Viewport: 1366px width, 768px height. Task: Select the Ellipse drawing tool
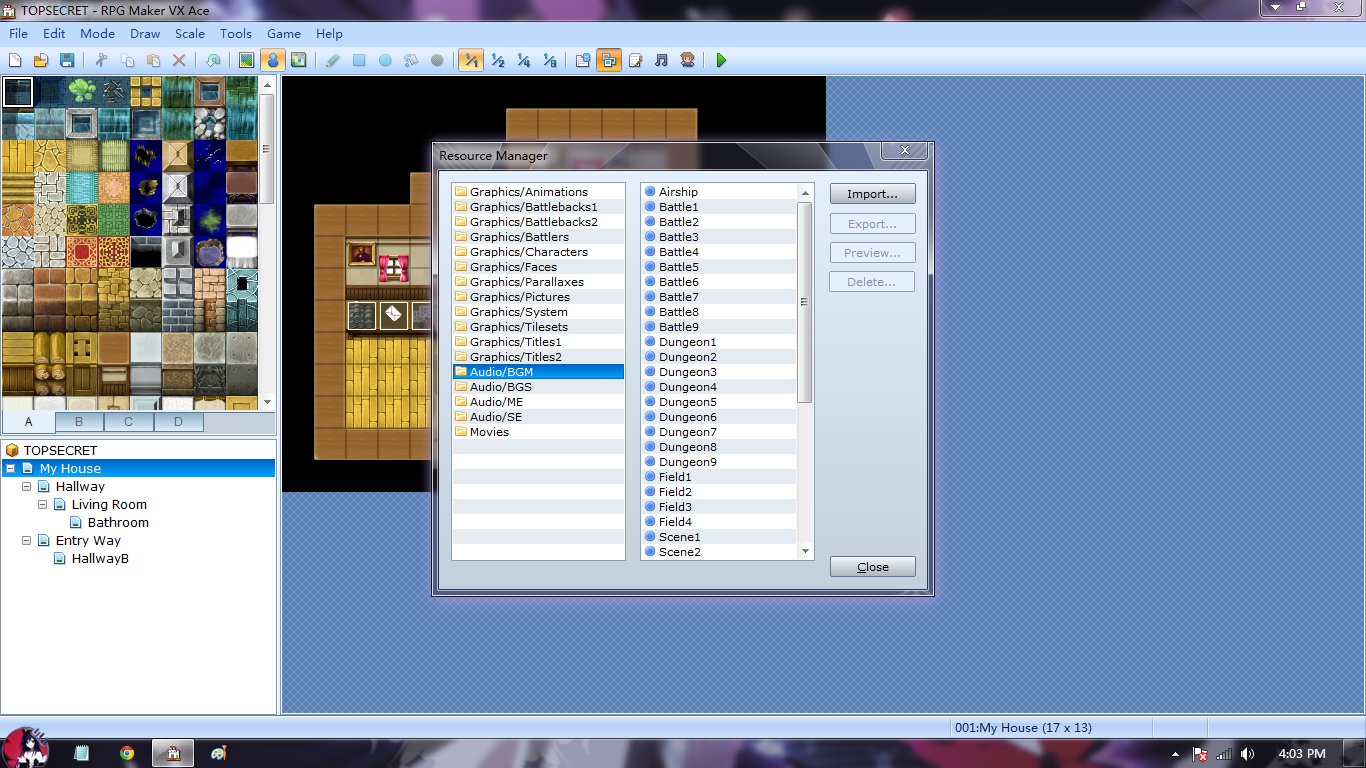[x=385, y=60]
